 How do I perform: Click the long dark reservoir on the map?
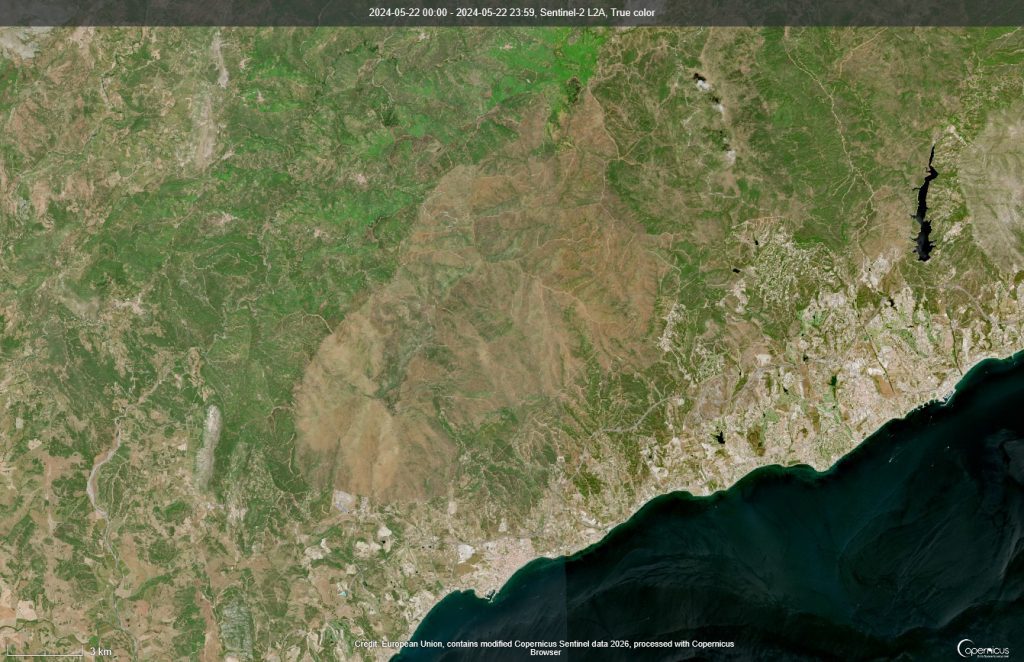924,204
